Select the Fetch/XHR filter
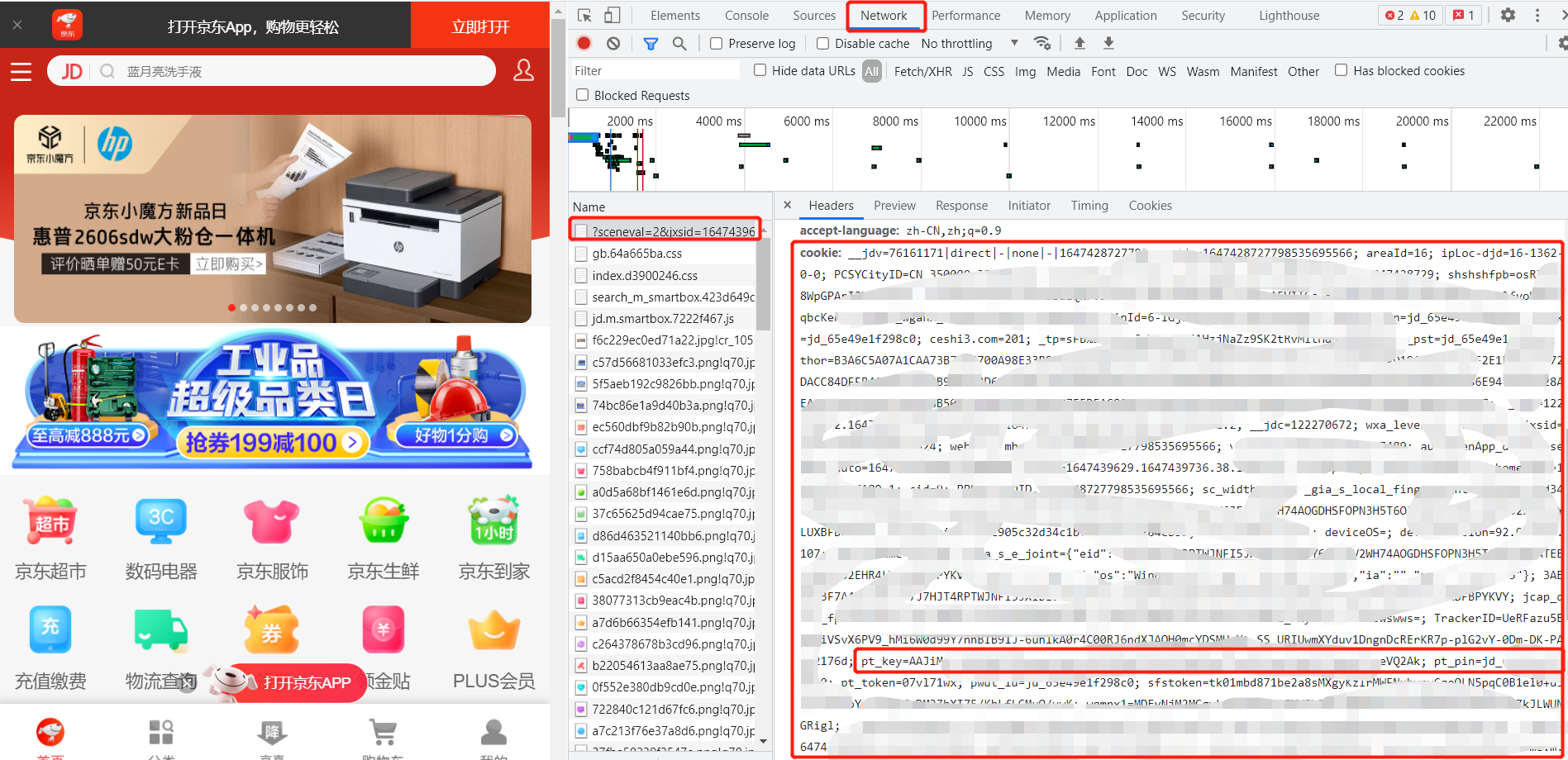This screenshot has height=760, width=1568. pos(922,72)
